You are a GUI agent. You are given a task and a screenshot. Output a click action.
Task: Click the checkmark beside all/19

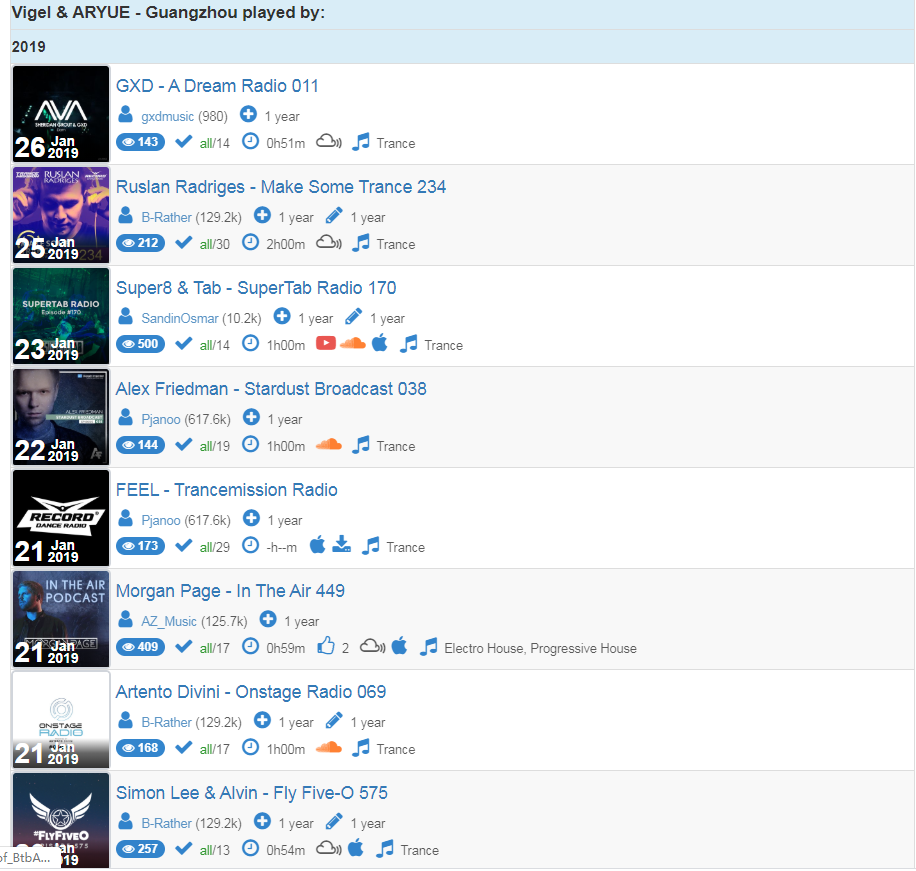183,445
